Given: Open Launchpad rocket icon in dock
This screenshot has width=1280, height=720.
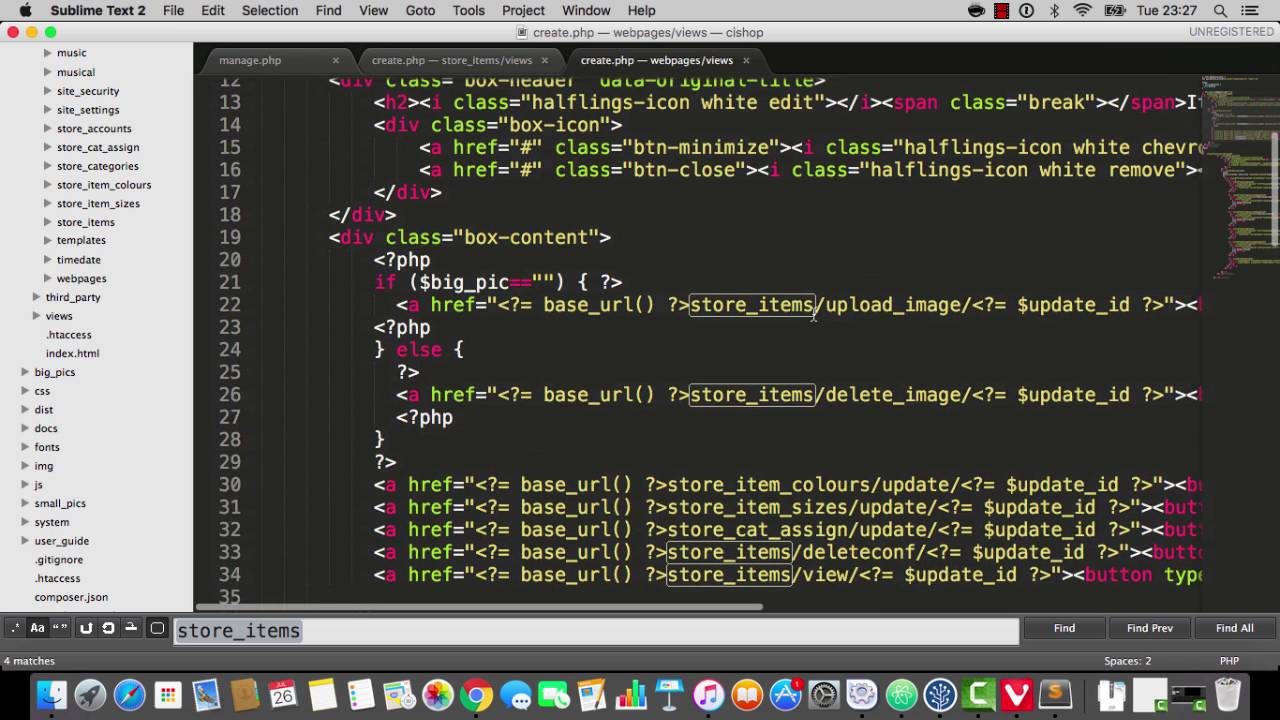Looking at the screenshot, I should coord(91,694).
